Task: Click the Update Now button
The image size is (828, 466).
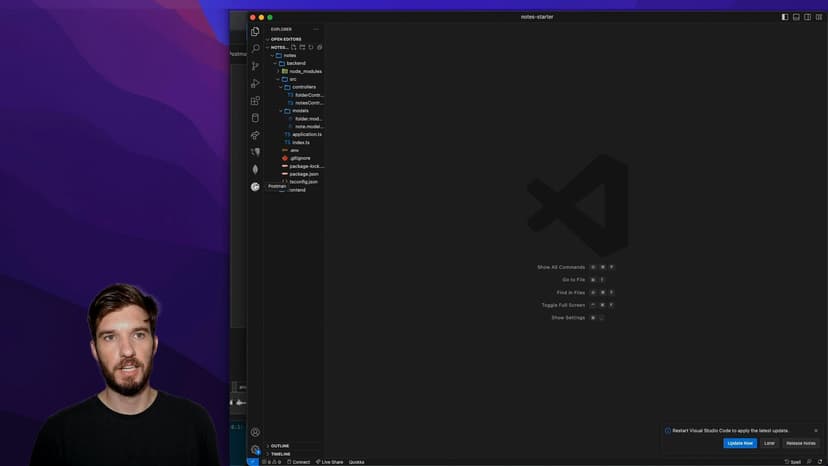Action: point(740,443)
